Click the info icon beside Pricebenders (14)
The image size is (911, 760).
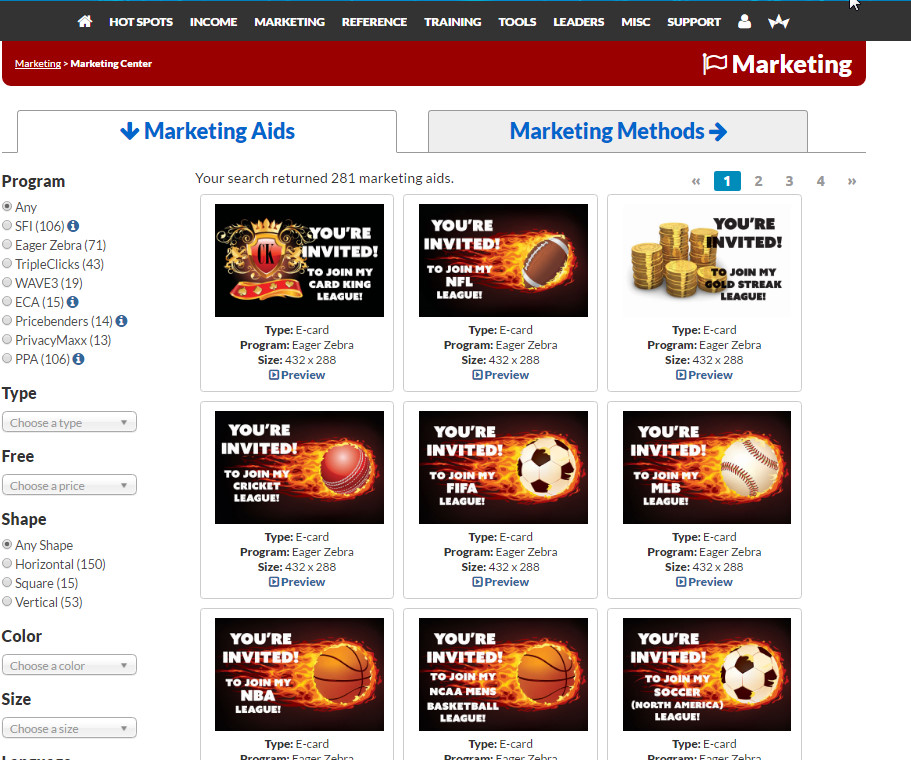121,321
